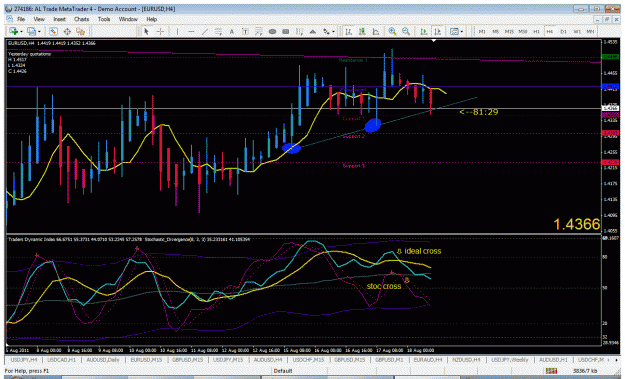Toggle Chart Shift icon
Screen dimensions: 625x379
coord(437,31)
